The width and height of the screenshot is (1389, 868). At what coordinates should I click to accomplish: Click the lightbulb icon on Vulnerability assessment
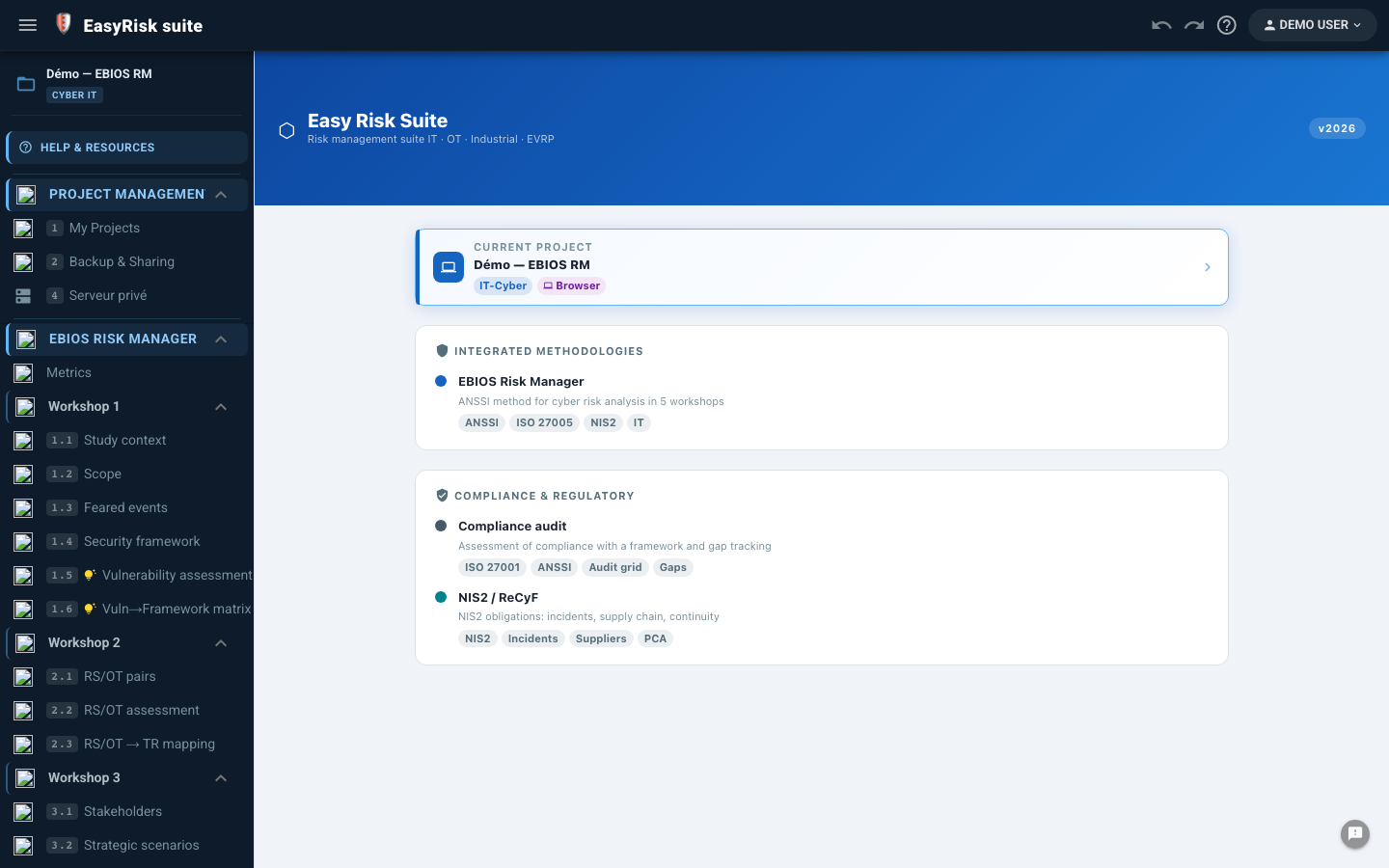click(90, 575)
